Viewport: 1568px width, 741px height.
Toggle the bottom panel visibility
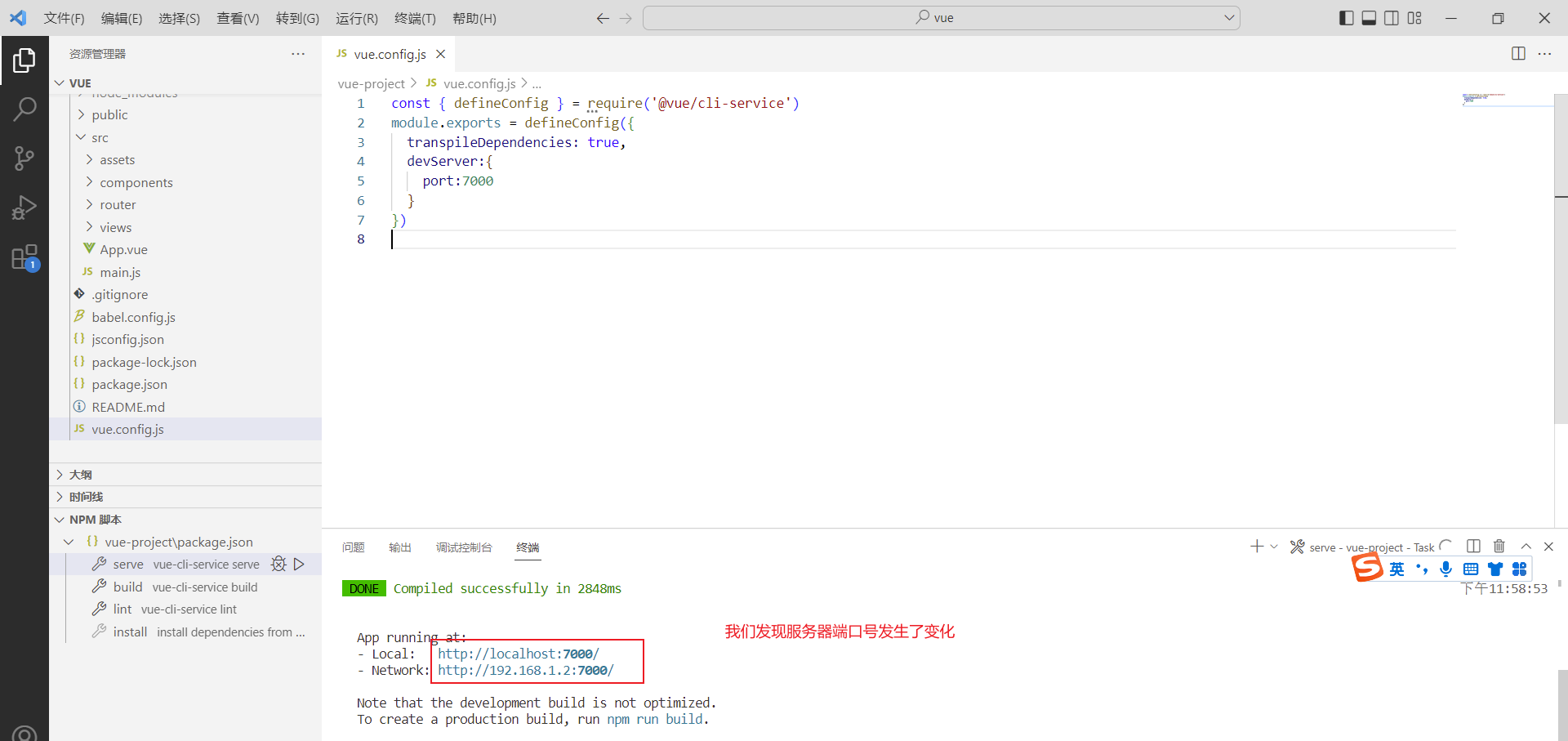tap(1370, 18)
